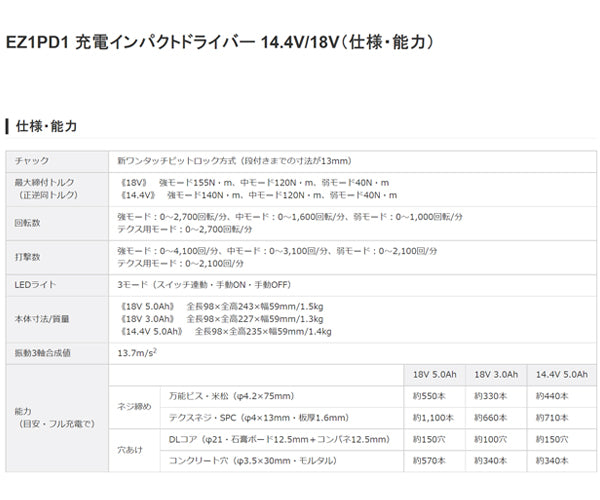
Task: Select the 強モード:0~4,100回/分 line
Action: point(277,251)
